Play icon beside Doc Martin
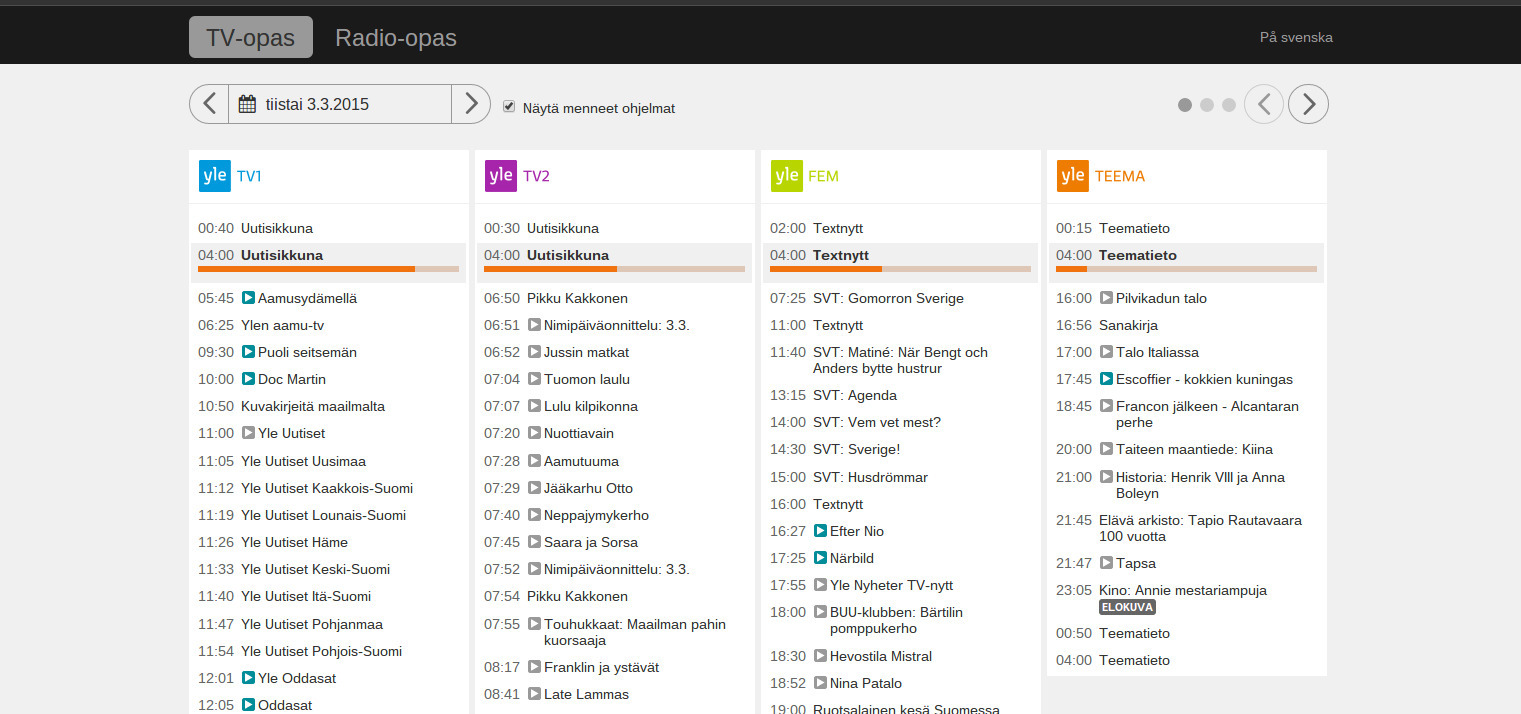 tap(248, 379)
